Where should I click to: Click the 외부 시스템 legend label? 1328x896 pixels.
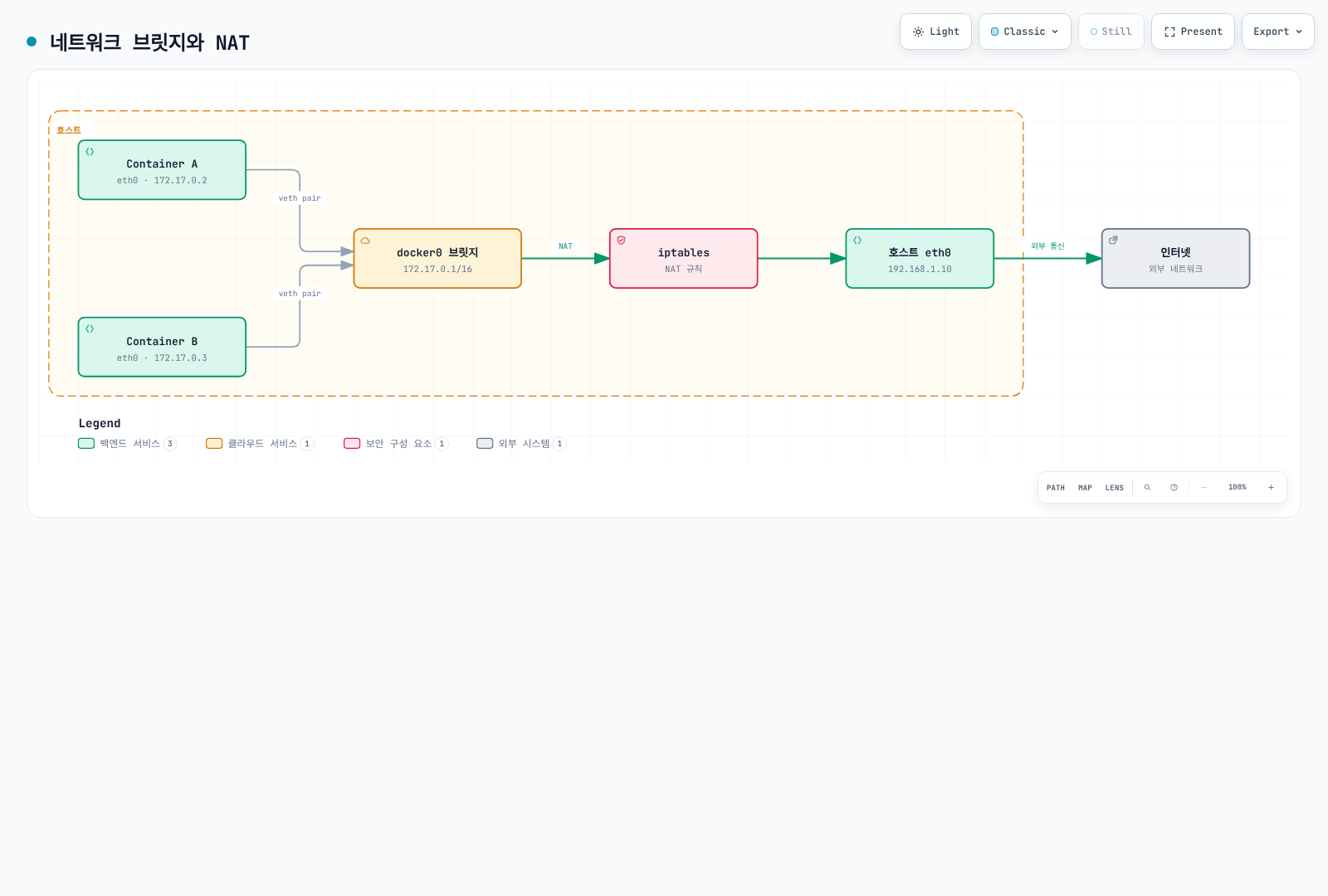[x=524, y=444]
